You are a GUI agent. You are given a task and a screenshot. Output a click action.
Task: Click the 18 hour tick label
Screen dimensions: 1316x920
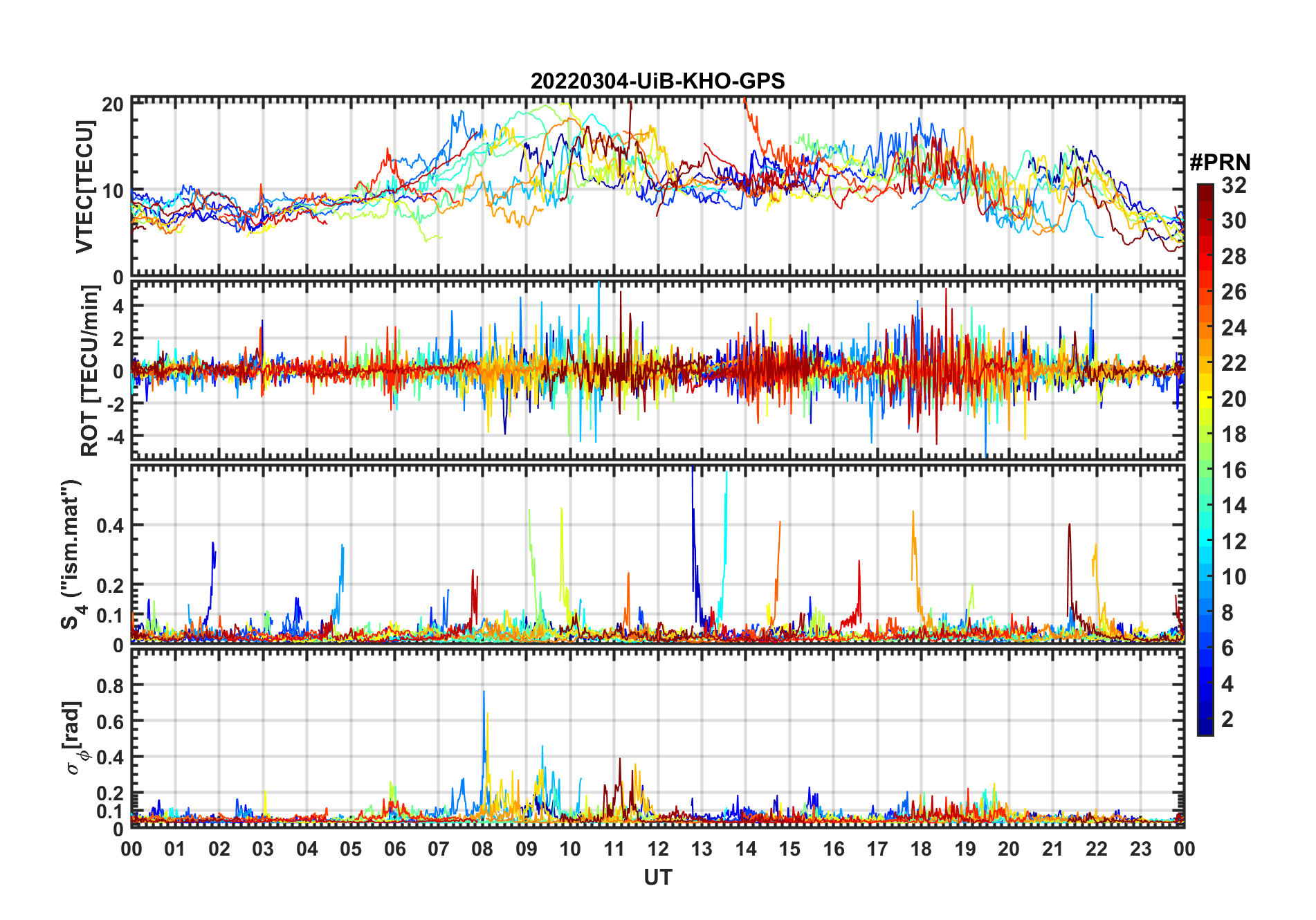921,849
